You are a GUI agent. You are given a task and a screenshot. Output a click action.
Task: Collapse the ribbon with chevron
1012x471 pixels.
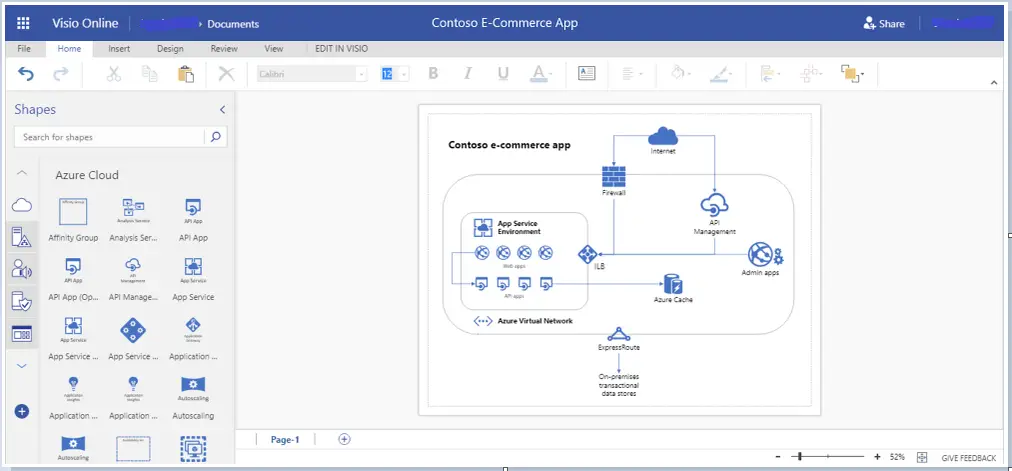[x=995, y=82]
